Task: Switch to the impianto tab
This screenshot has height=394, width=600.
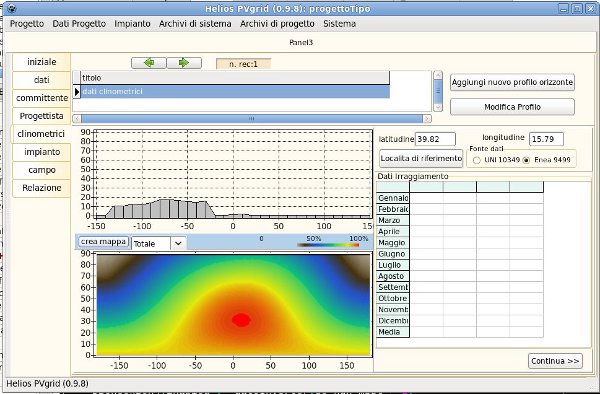Action: [x=41, y=152]
